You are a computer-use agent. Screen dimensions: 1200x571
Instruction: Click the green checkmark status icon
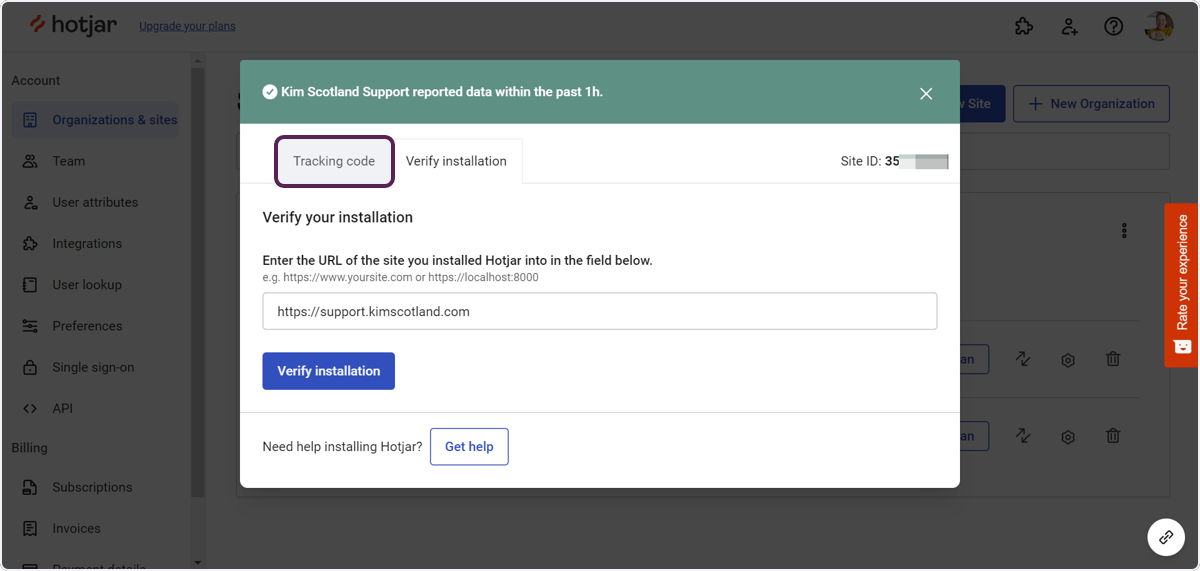(x=269, y=92)
